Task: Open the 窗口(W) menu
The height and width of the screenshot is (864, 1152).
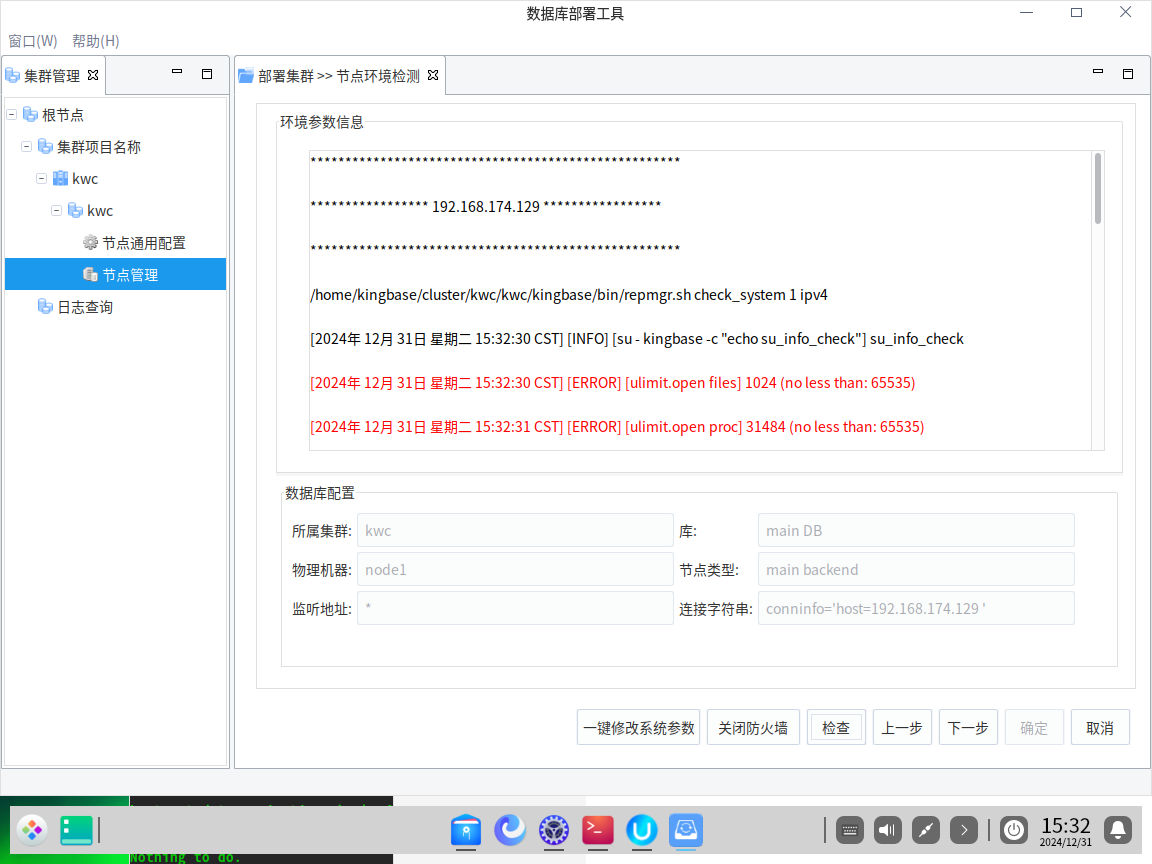Action: pyautogui.click(x=33, y=41)
